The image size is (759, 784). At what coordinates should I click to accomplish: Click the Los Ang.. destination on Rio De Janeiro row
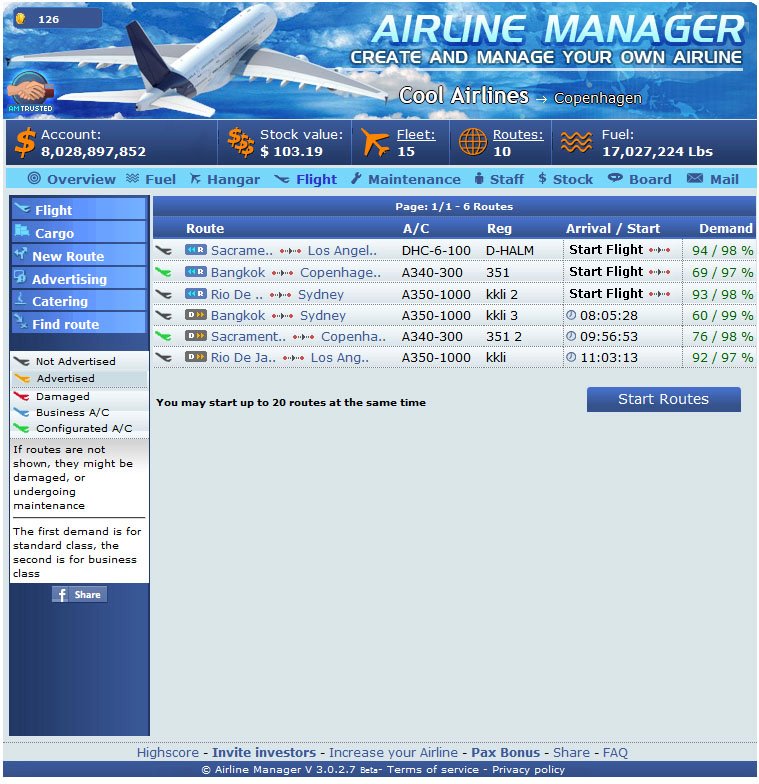pyautogui.click(x=340, y=358)
